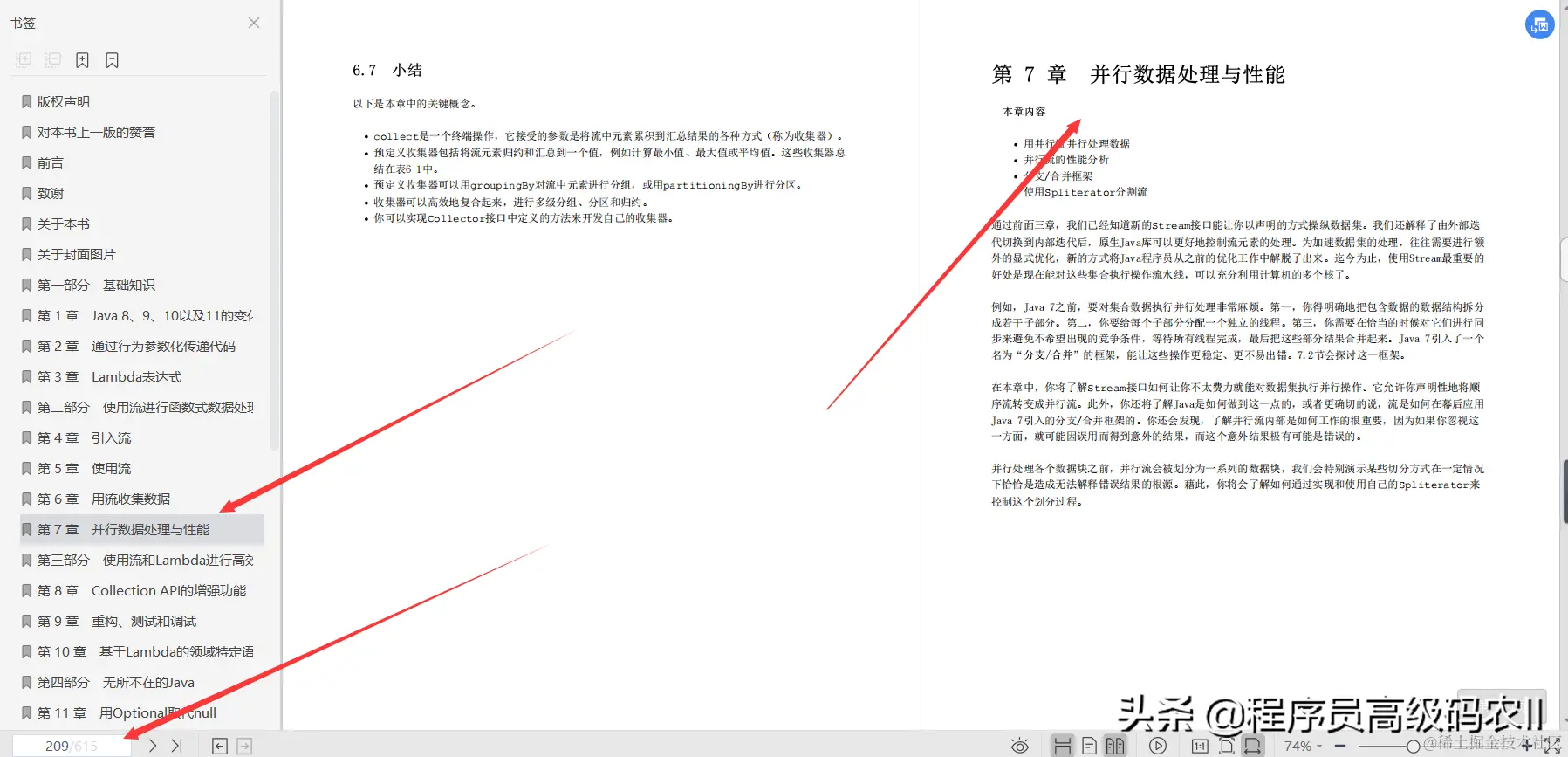Click the 以下是本章中的关键概念 line
This screenshot has width=1568, height=757.
click(x=414, y=103)
